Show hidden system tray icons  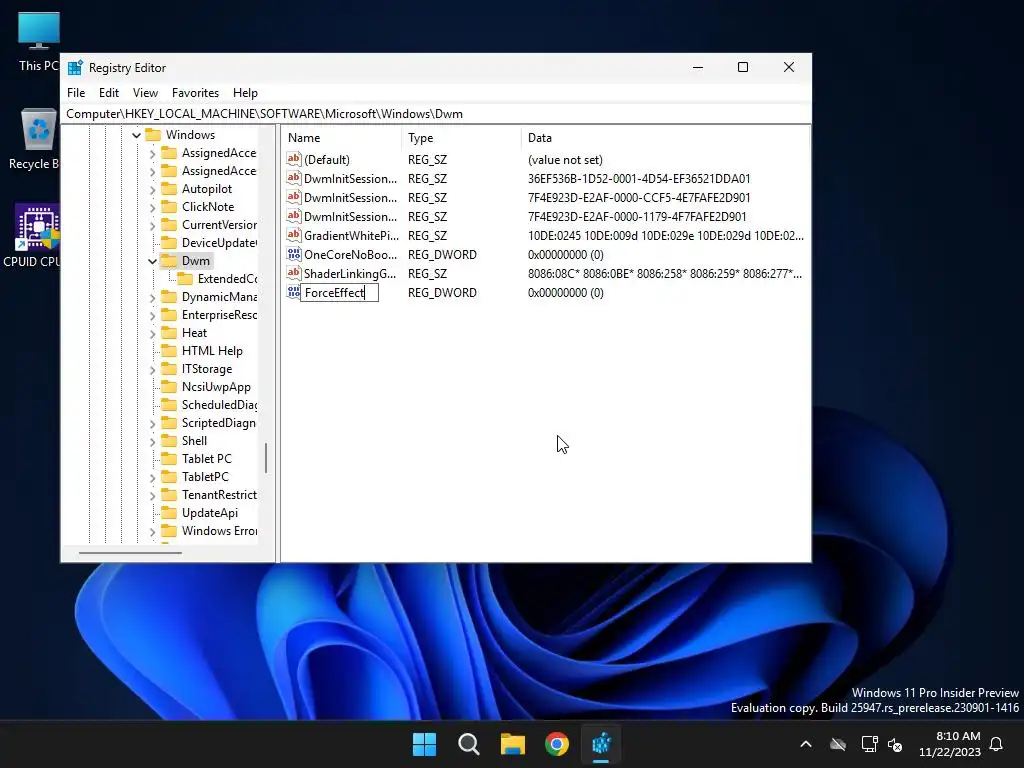click(806, 744)
